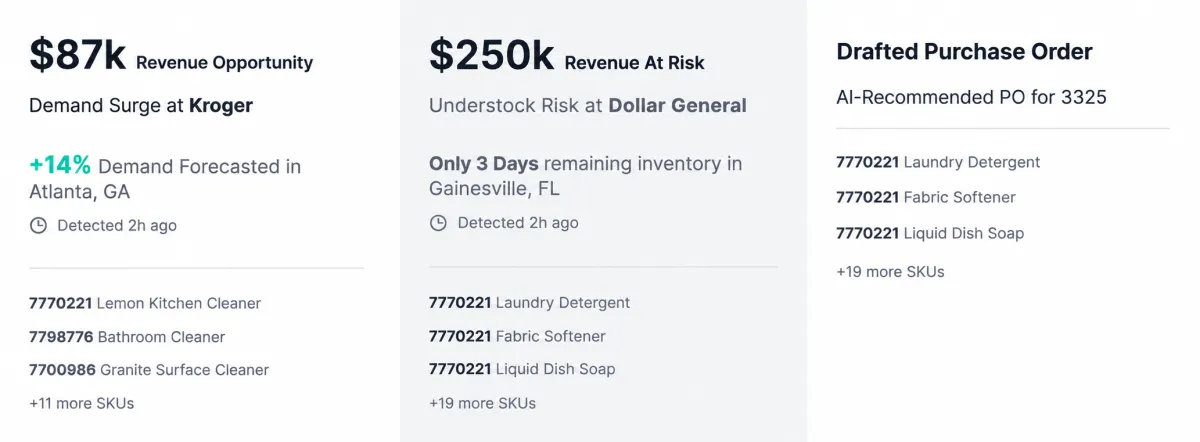The image size is (1200, 442).
Task: Select the Drafted Purchase Order title
Action: point(964,52)
